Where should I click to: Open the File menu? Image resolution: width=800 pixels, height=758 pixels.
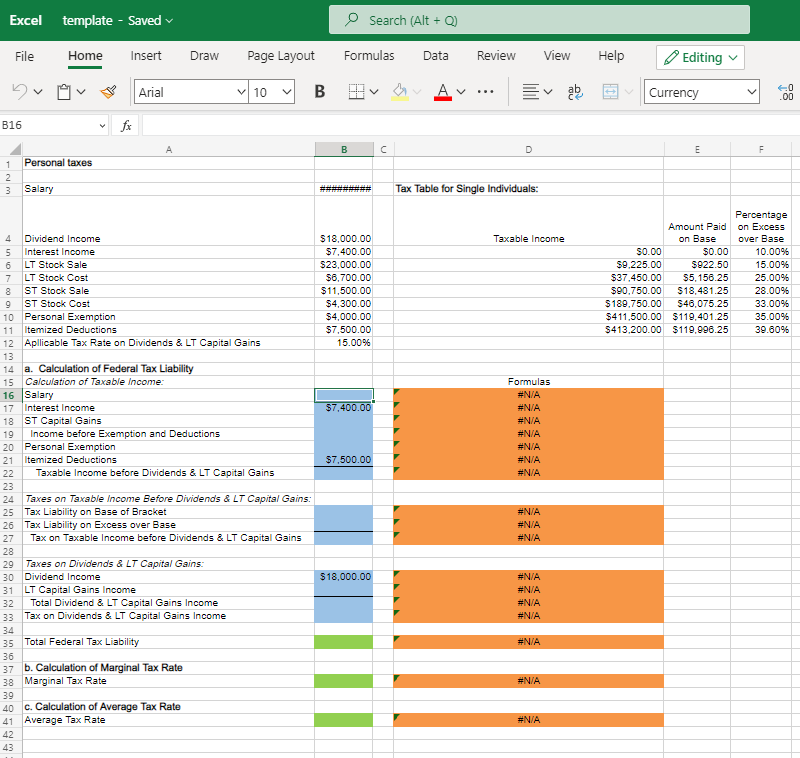(x=24, y=56)
